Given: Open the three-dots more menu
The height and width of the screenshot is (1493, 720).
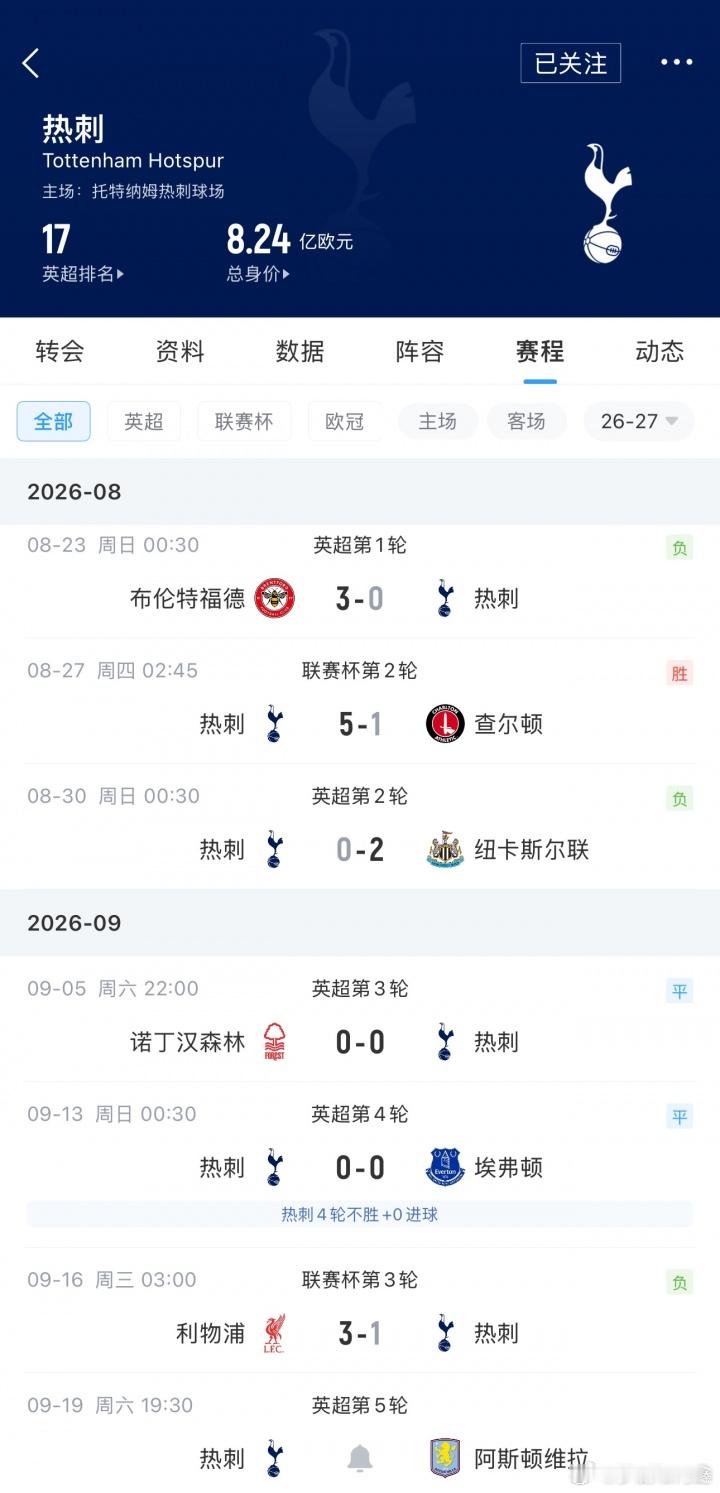Looking at the screenshot, I should point(676,62).
